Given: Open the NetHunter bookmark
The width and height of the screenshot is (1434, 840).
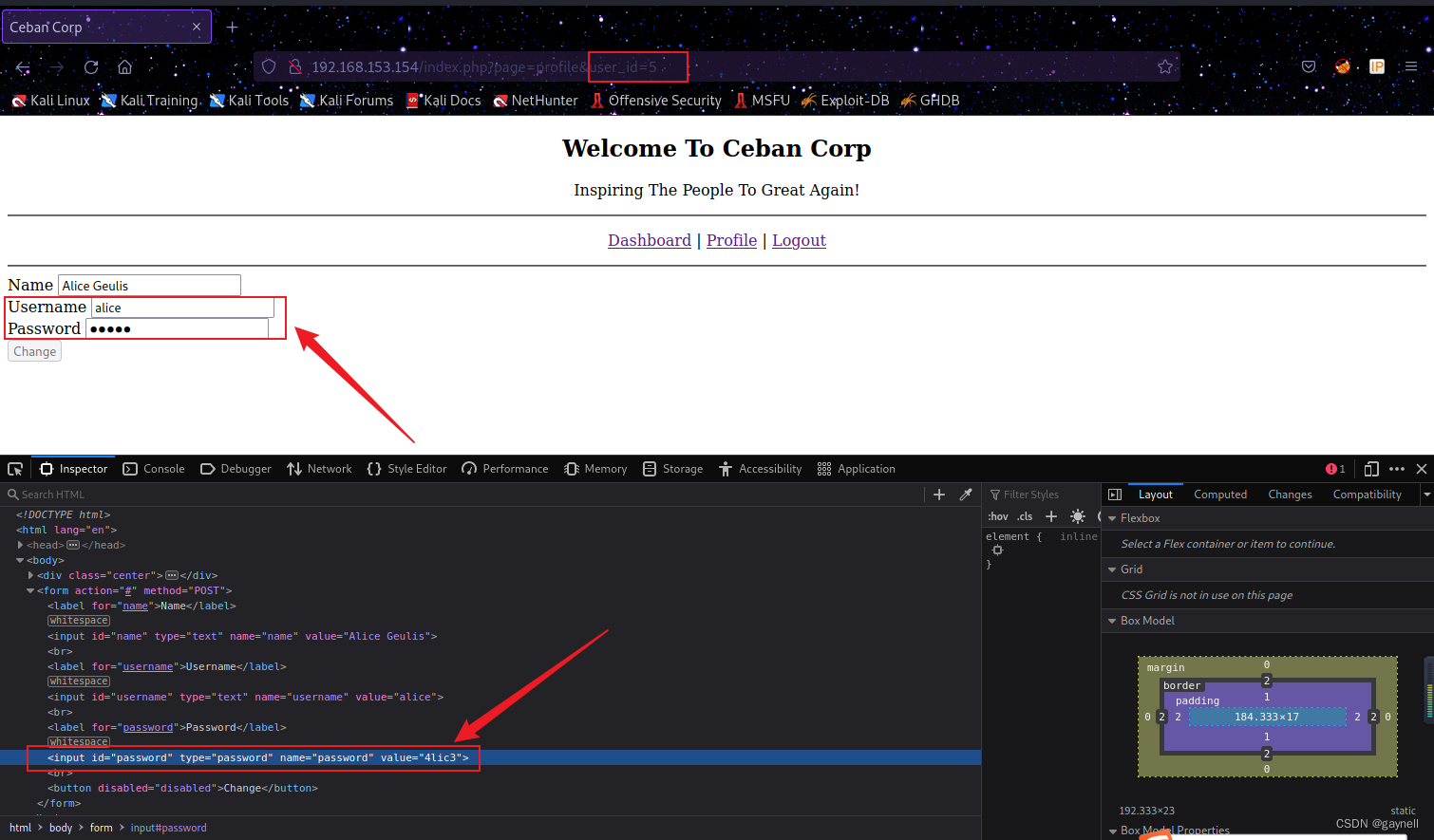Looking at the screenshot, I should tap(536, 101).
